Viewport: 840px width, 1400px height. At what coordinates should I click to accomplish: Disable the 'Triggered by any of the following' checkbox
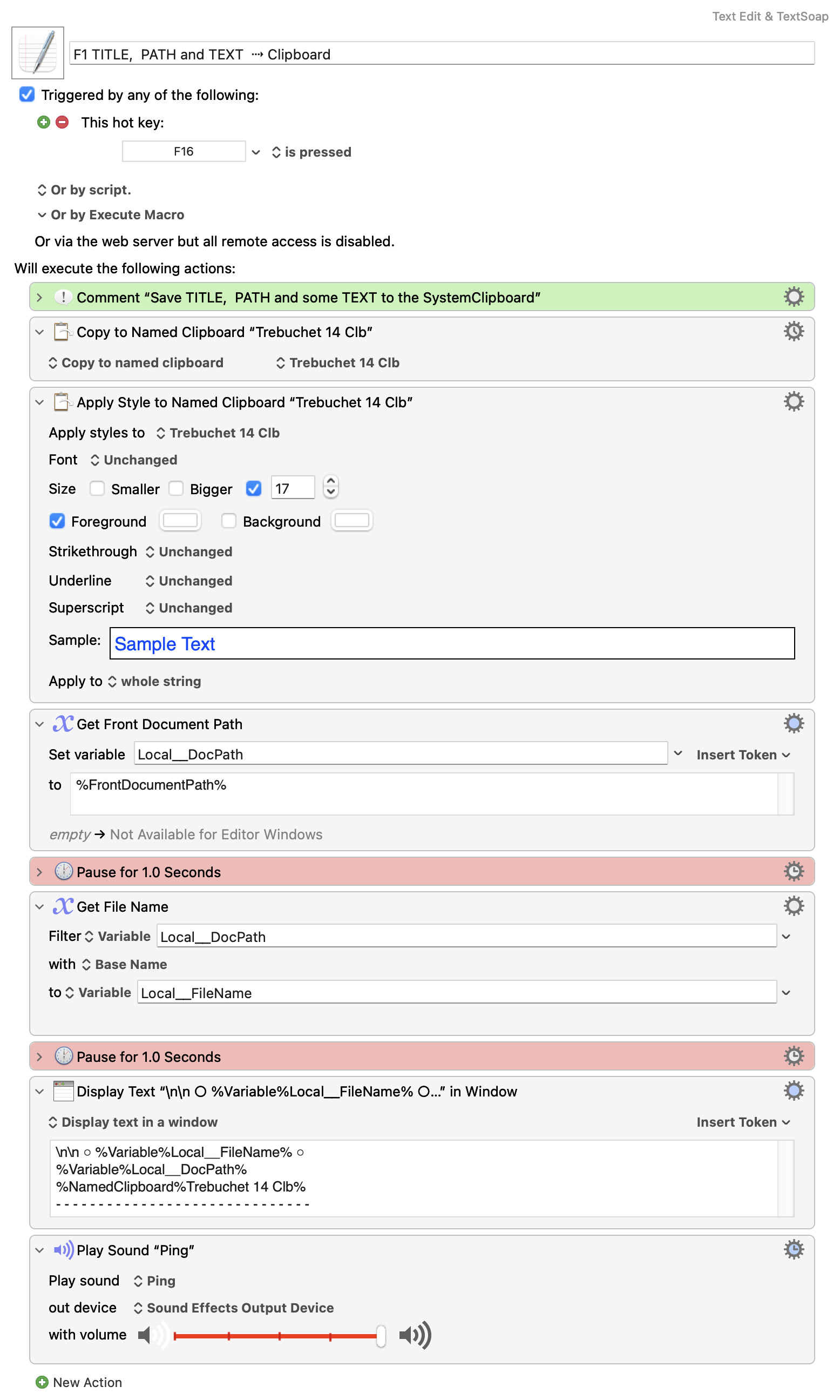26,95
